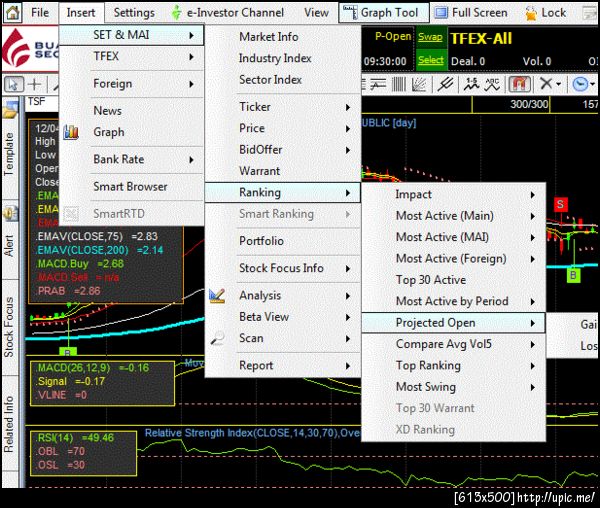
Task: Click the alert speaker icon
Action: coord(10,213)
